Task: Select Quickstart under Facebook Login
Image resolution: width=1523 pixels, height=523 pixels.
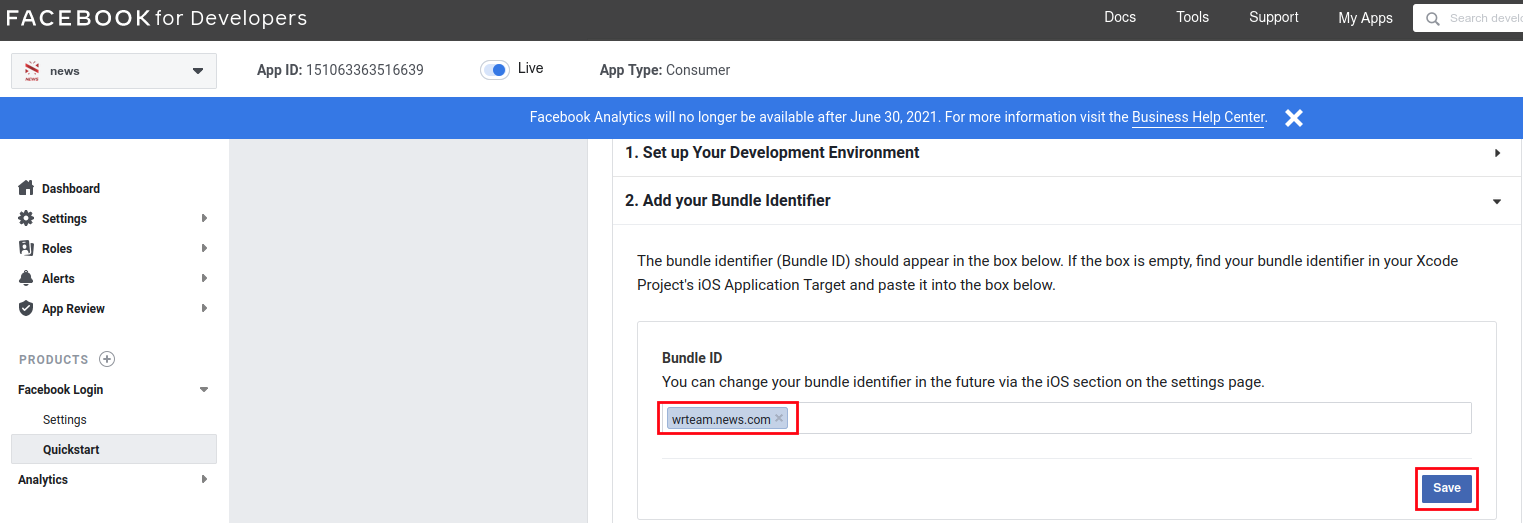Action: [x=71, y=450]
